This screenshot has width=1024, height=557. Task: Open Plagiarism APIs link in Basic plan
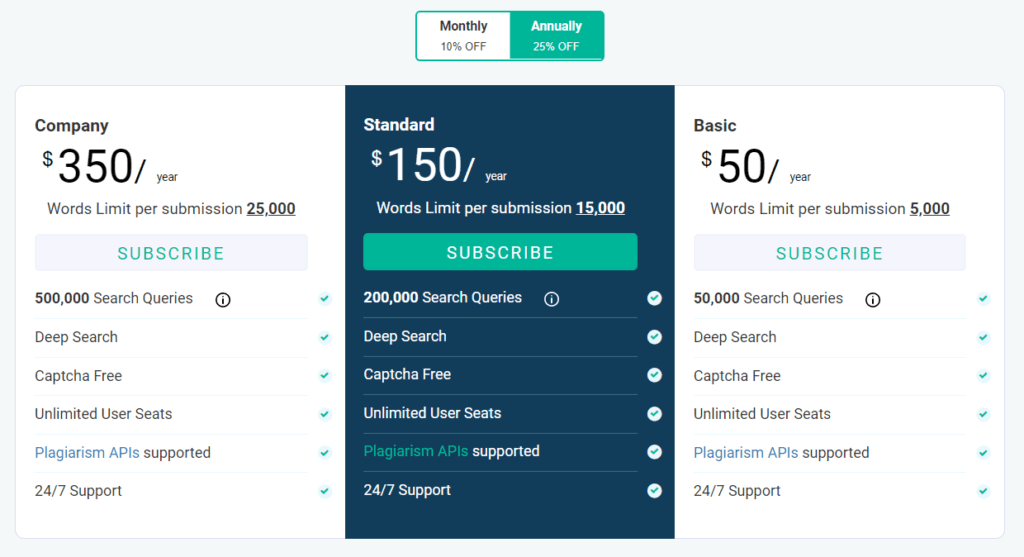[x=746, y=453]
